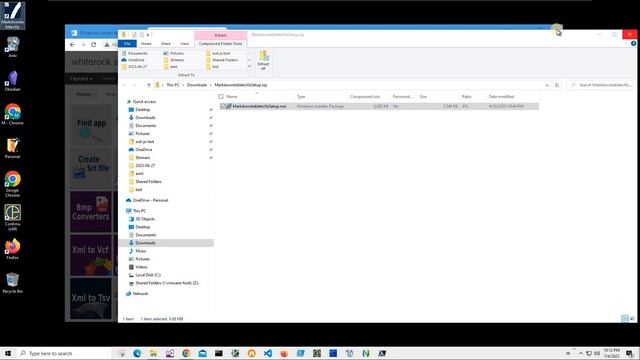Click Downloads in address breadcrumb

197,85
